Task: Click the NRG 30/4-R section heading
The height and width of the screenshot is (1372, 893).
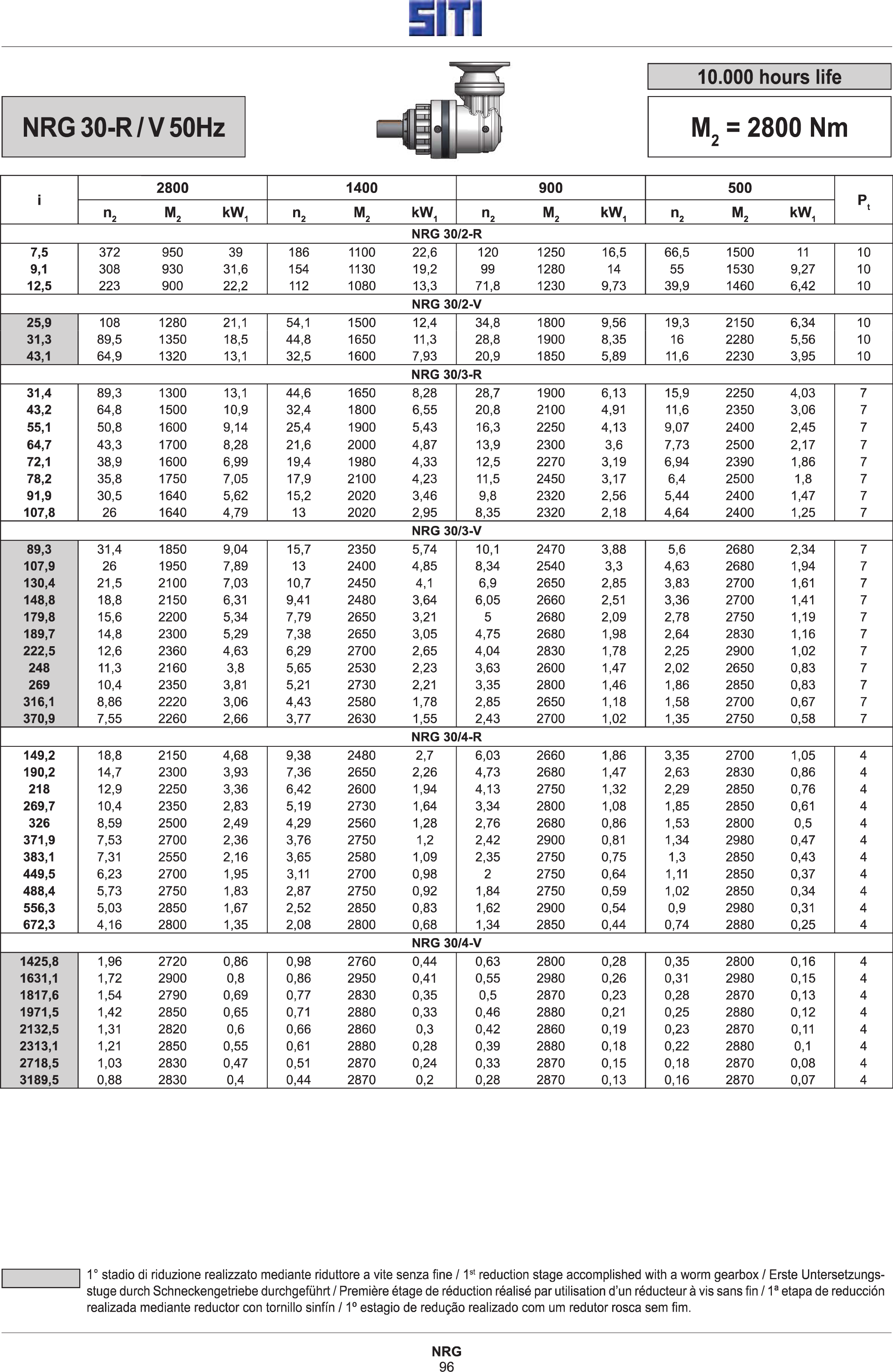Action: coord(446,737)
